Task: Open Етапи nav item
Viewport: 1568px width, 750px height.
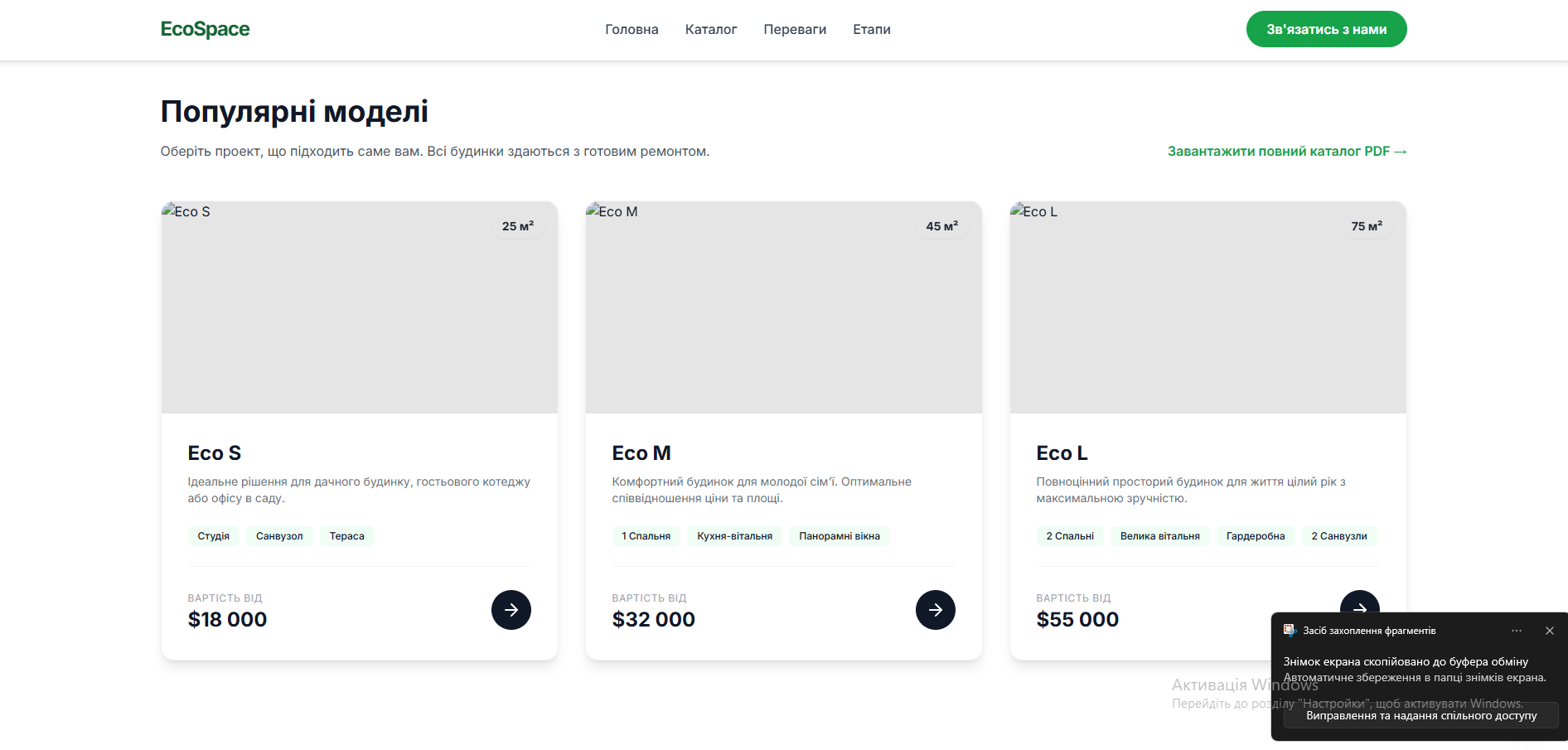Action: click(872, 29)
